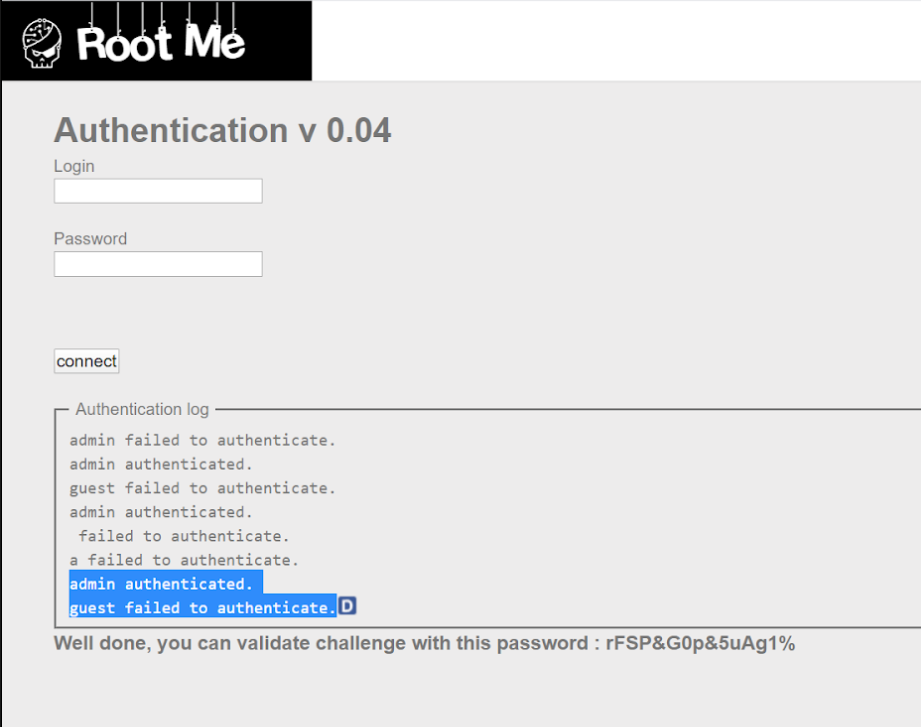Click the first log entry 'admin failed to authenticate.'
The width and height of the screenshot is (921, 727).
coord(203,440)
